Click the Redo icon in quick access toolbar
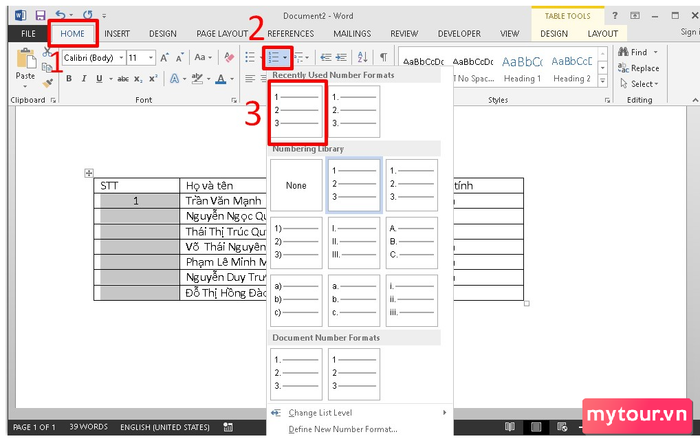 coord(88,16)
